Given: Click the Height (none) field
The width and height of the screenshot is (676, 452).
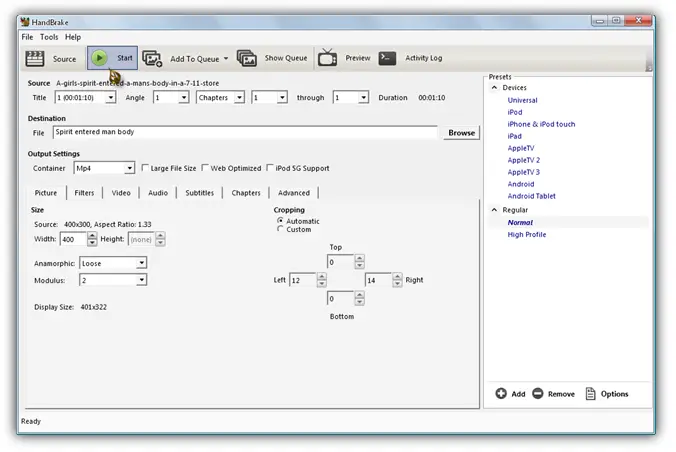Looking at the screenshot, I should click(x=141, y=239).
